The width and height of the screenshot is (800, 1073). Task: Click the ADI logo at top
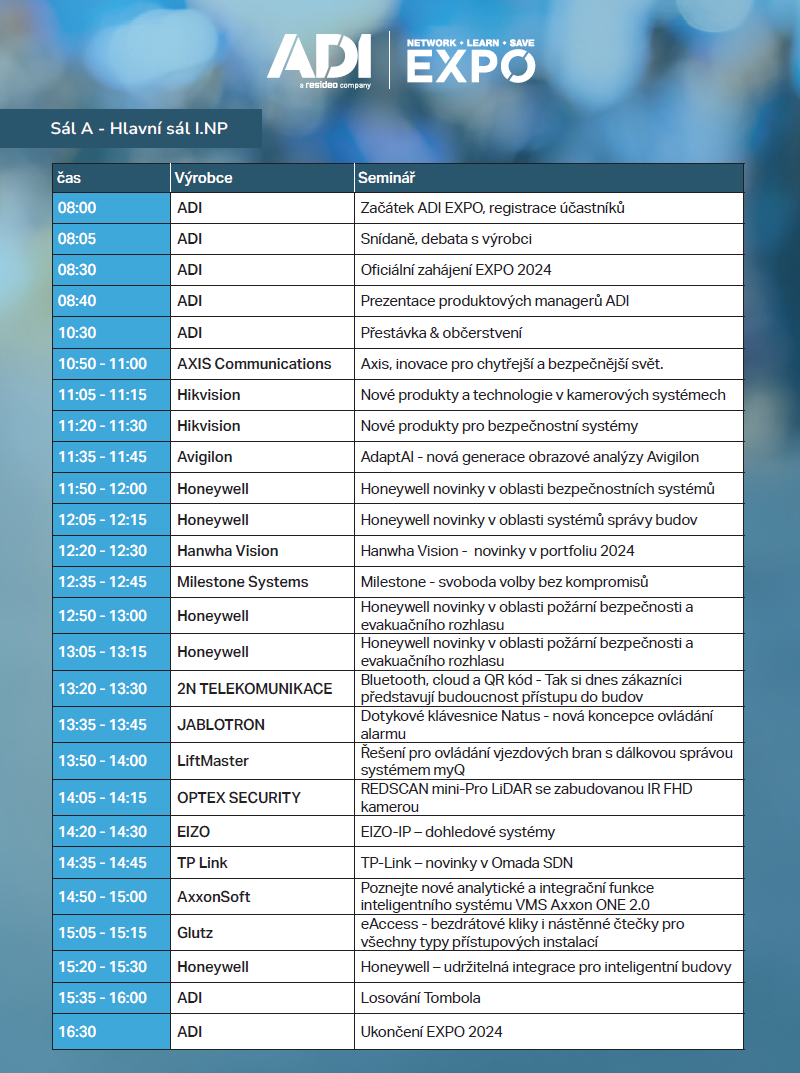click(x=319, y=61)
